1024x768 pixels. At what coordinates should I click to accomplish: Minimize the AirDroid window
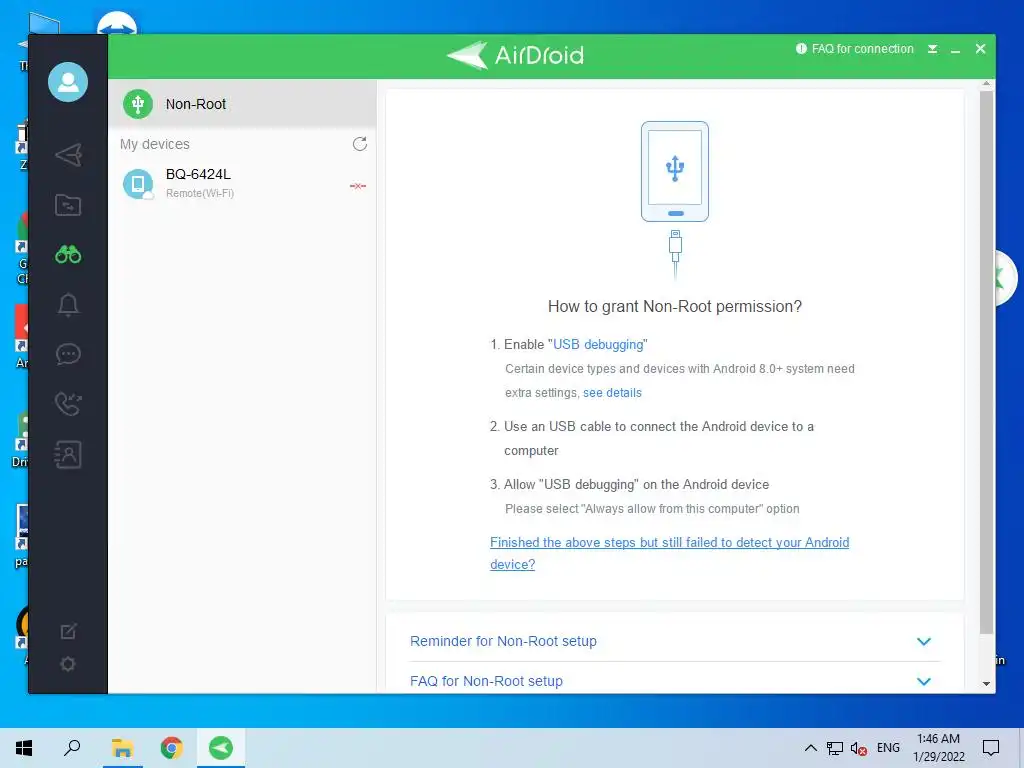[x=955, y=50]
